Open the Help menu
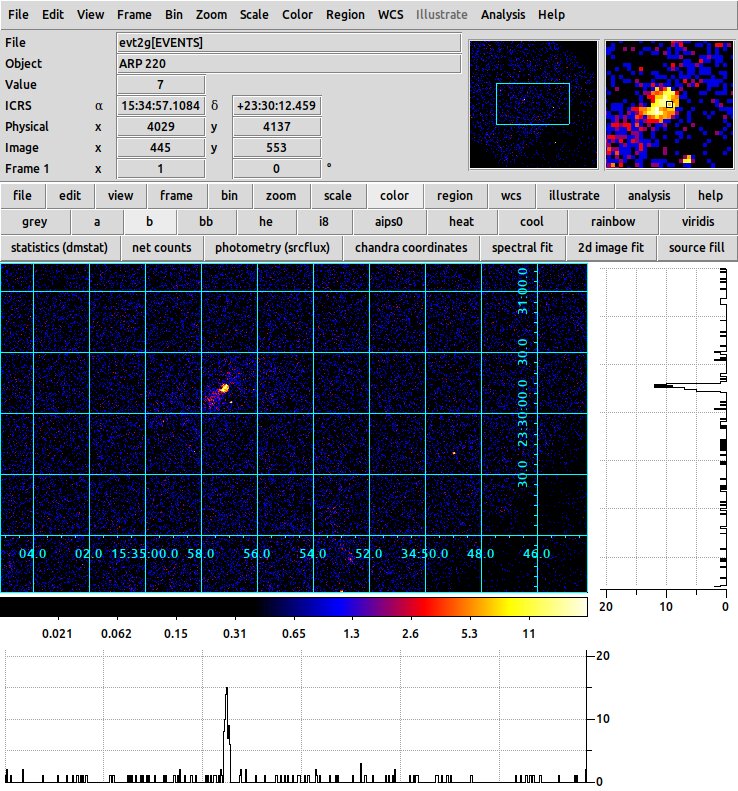 [x=551, y=15]
